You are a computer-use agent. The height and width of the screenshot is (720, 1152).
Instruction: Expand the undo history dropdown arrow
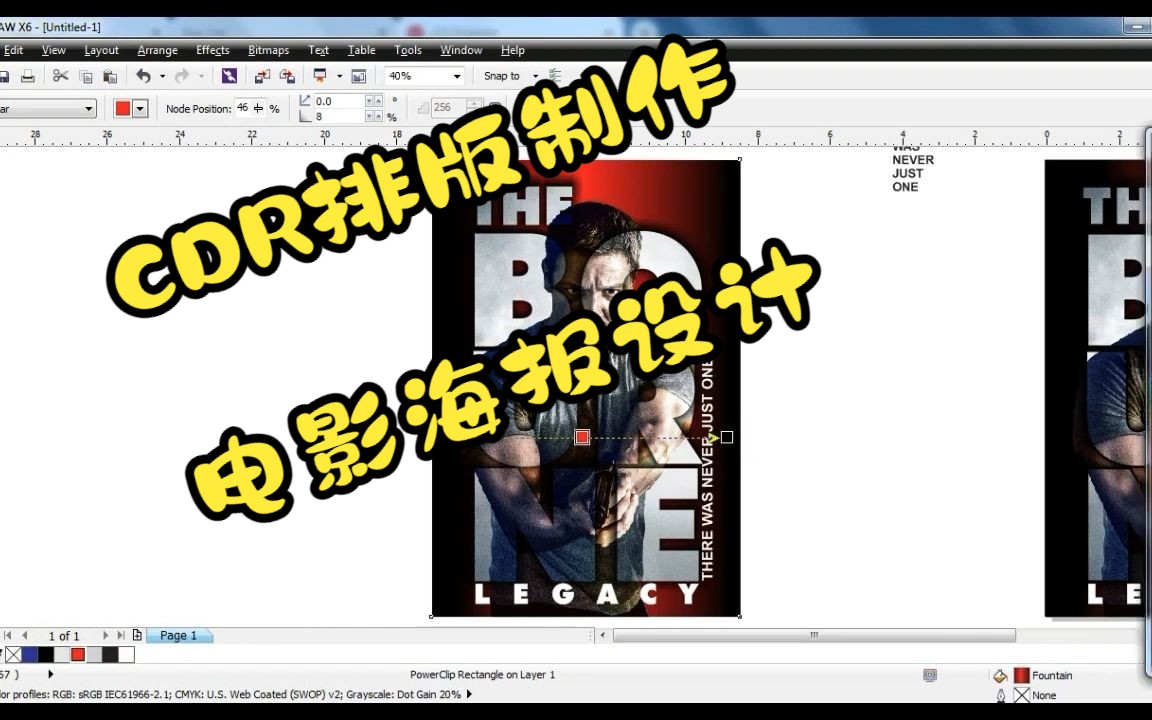(160, 75)
